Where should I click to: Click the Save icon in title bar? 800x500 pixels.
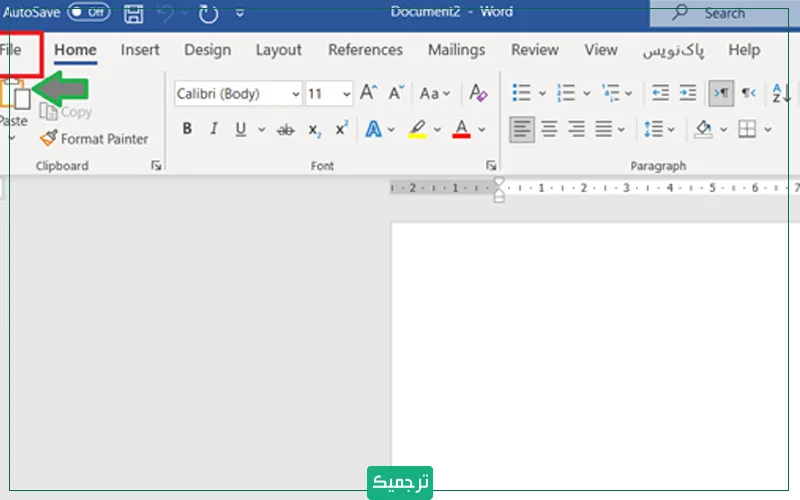133,14
